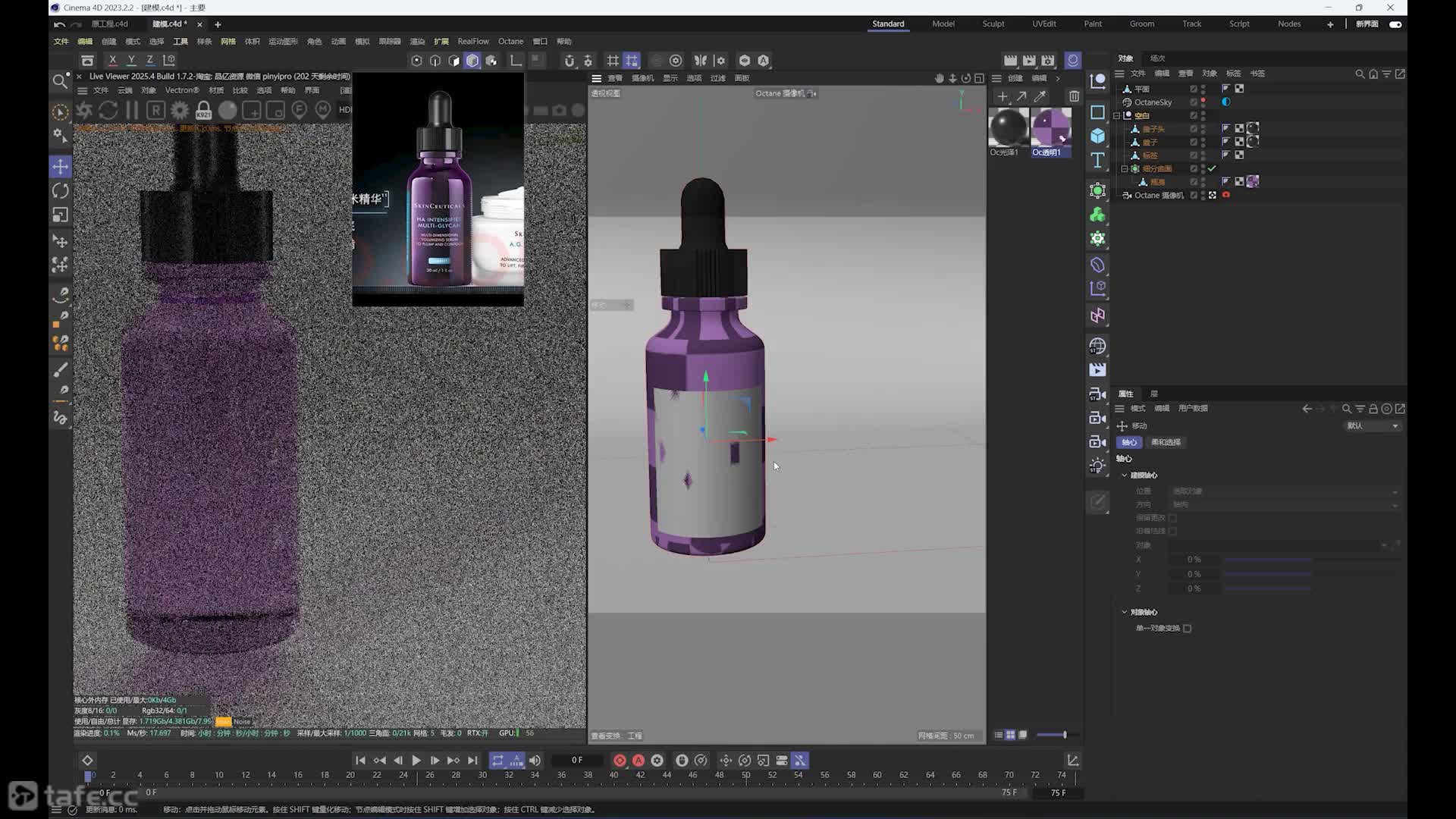Open the Octane menu
This screenshot has height=819, width=1456.
(x=510, y=42)
